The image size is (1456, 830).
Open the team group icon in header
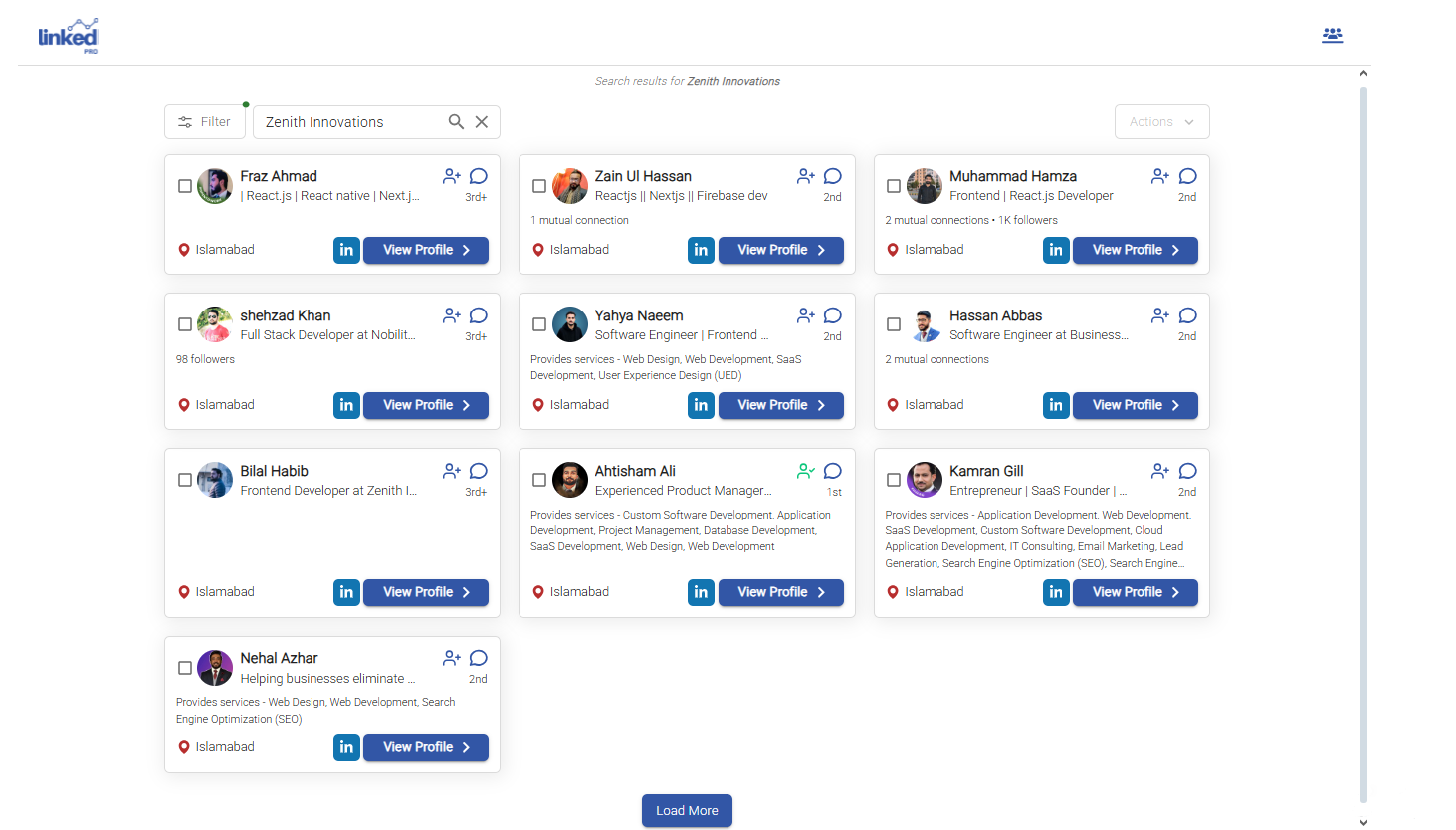coord(1332,36)
